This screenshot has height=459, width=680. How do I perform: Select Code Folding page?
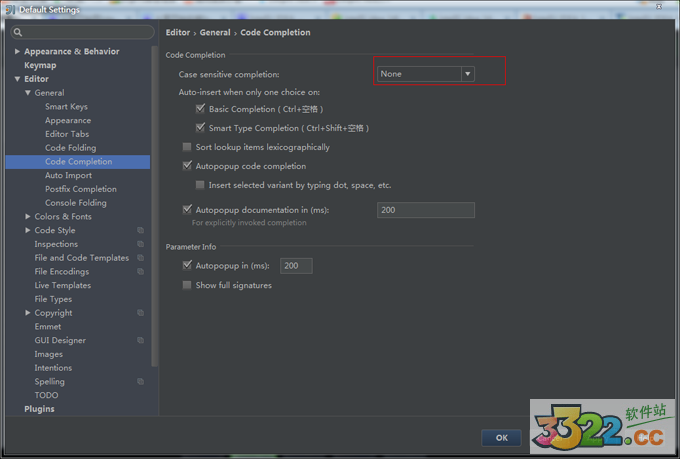tap(71, 148)
